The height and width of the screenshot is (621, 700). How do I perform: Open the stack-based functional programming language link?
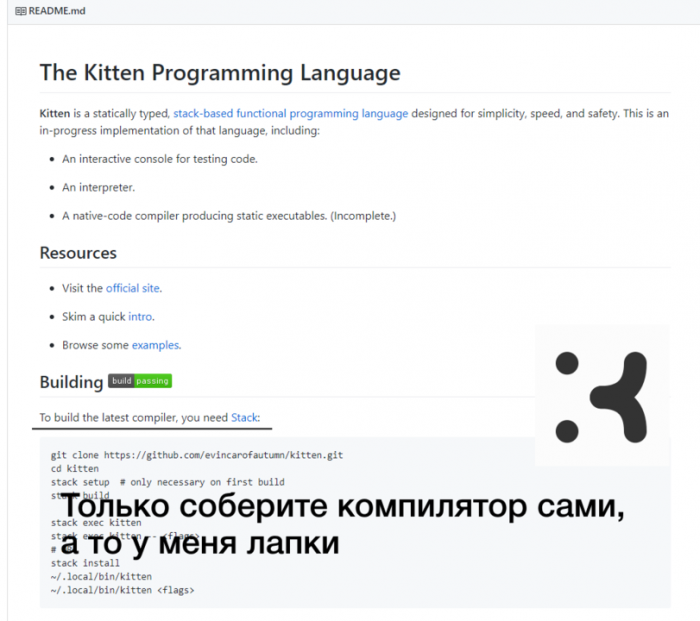coord(291,113)
